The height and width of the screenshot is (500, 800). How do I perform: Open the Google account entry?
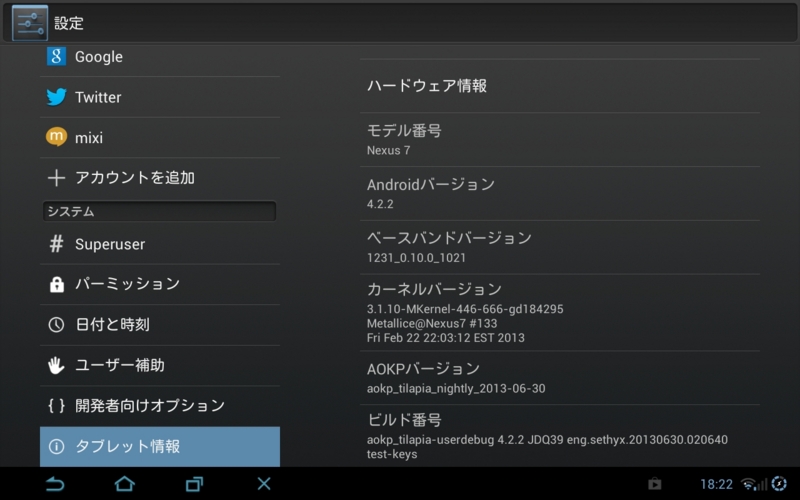pos(160,60)
